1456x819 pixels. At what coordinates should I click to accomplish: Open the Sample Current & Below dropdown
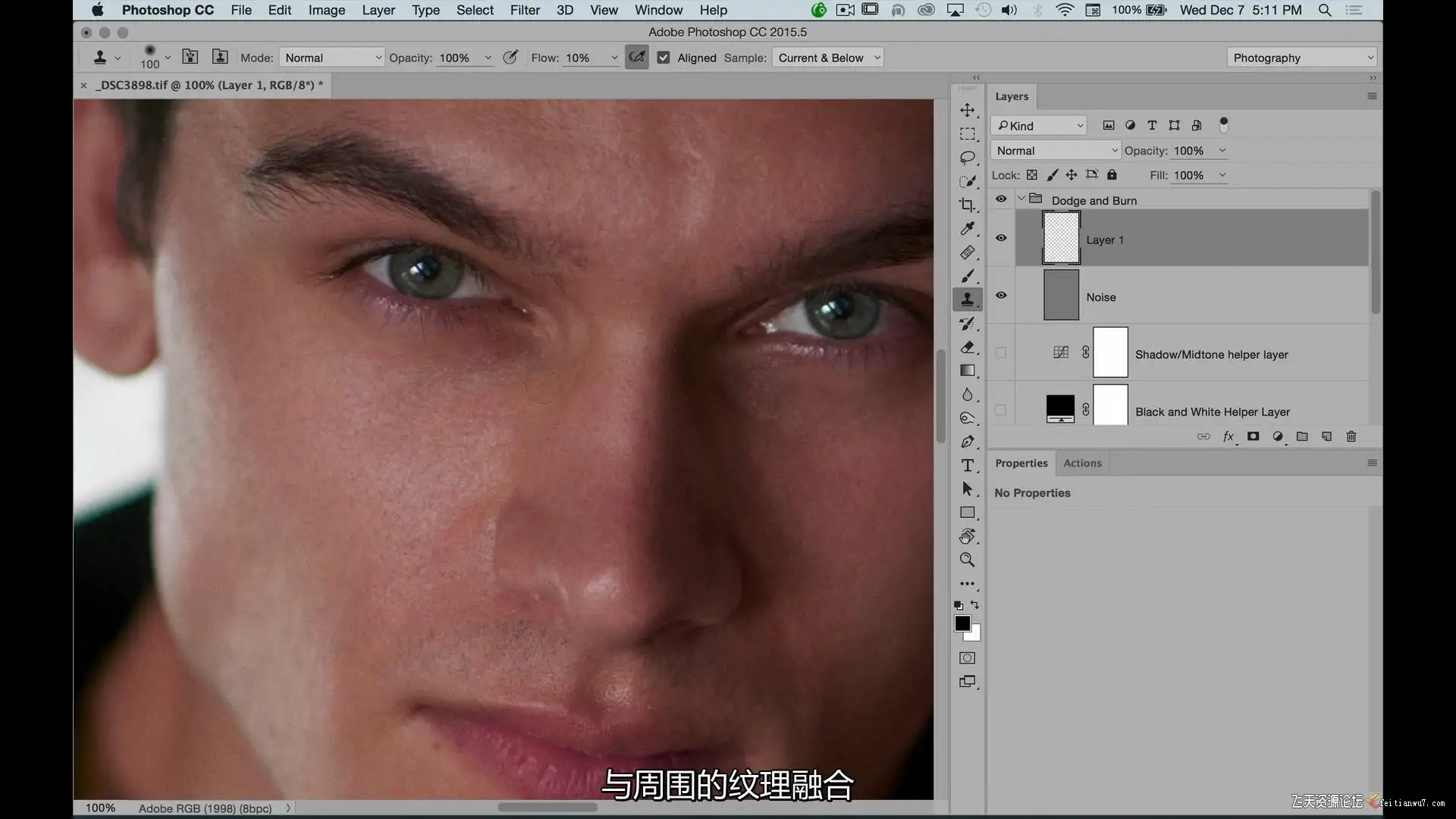pyautogui.click(x=827, y=58)
